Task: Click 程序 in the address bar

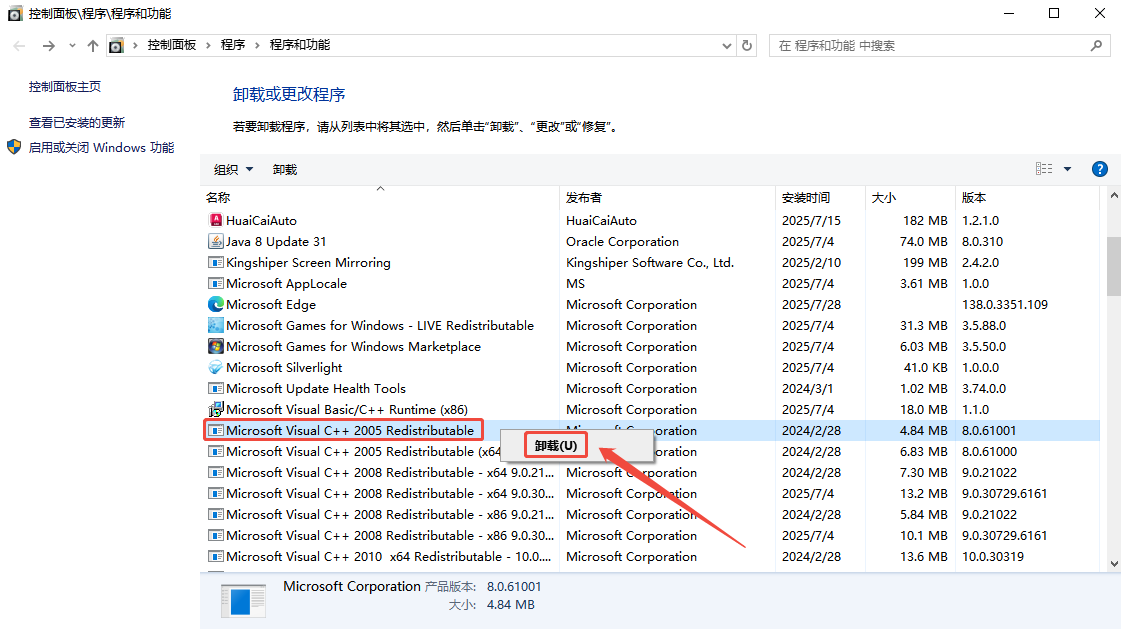Action: click(x=233, y=45)
